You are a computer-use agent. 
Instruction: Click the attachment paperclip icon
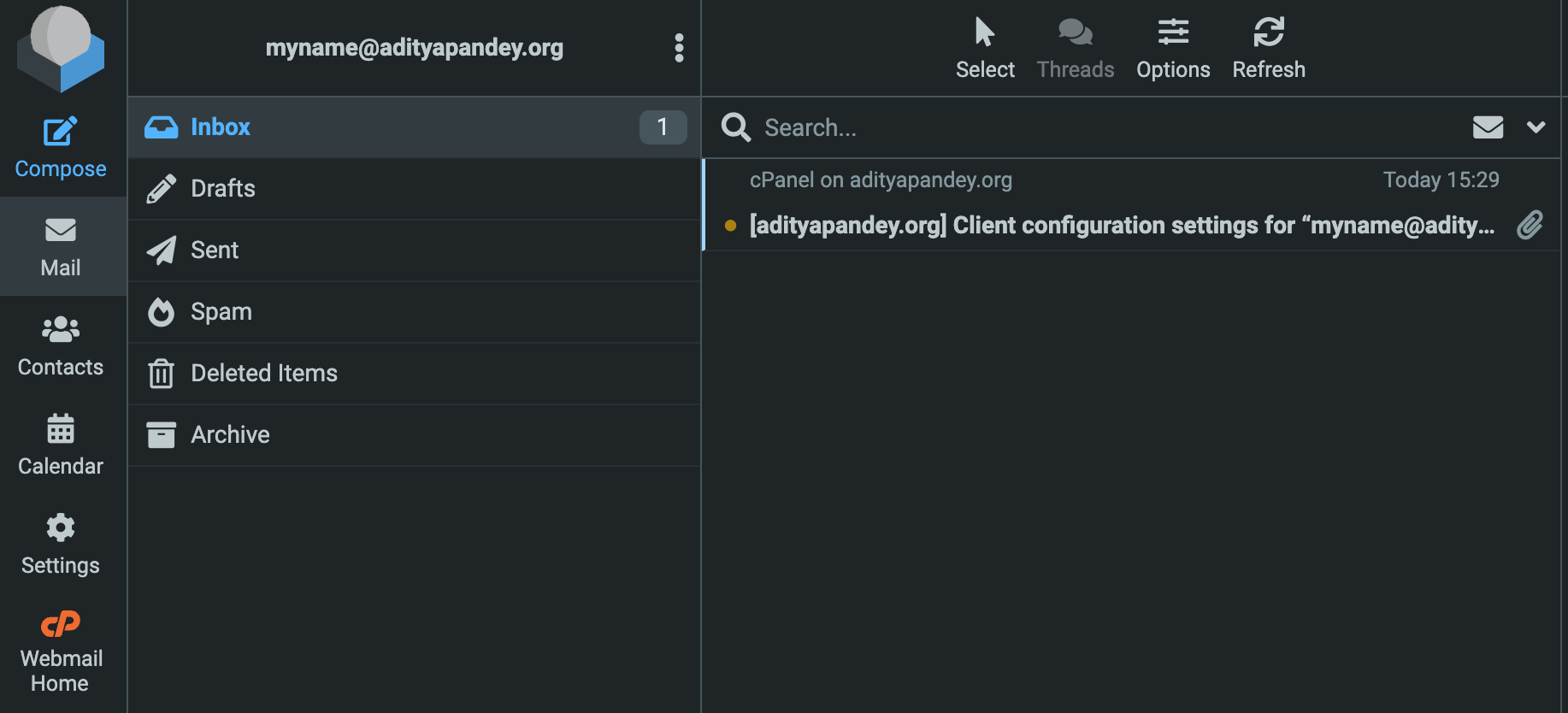pyautogui.click(x=1530, y=225)
